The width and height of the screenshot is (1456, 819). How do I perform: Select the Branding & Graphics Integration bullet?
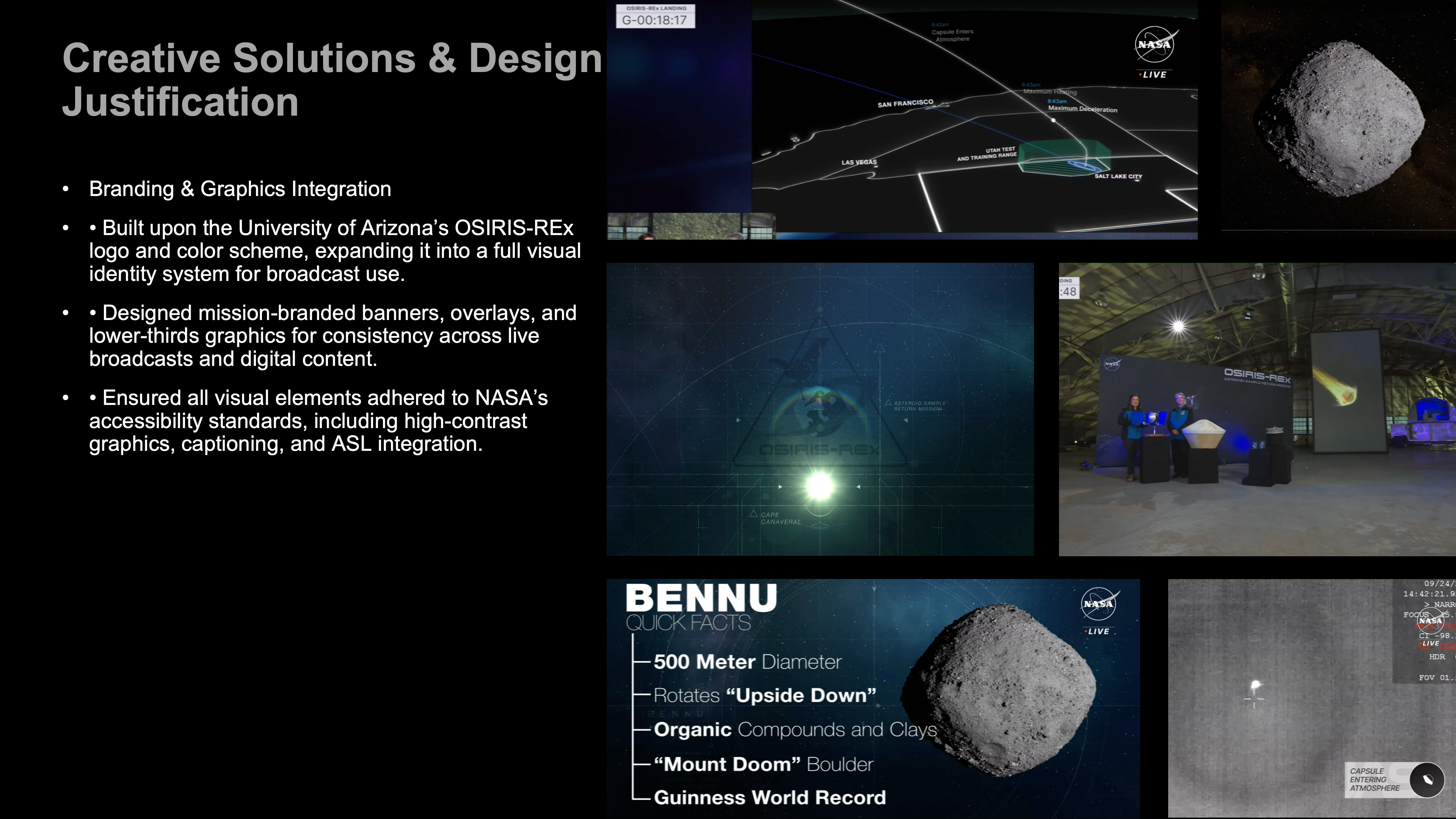coord(240,189)
